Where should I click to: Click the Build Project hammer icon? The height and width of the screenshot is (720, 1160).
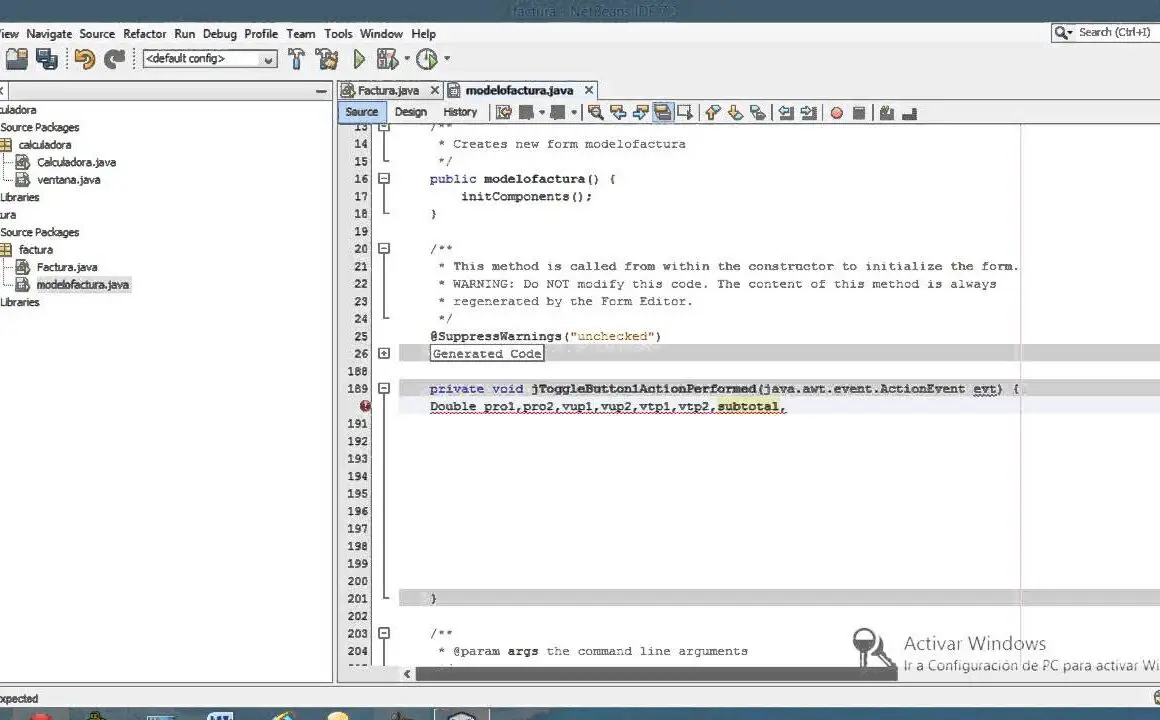296,59
